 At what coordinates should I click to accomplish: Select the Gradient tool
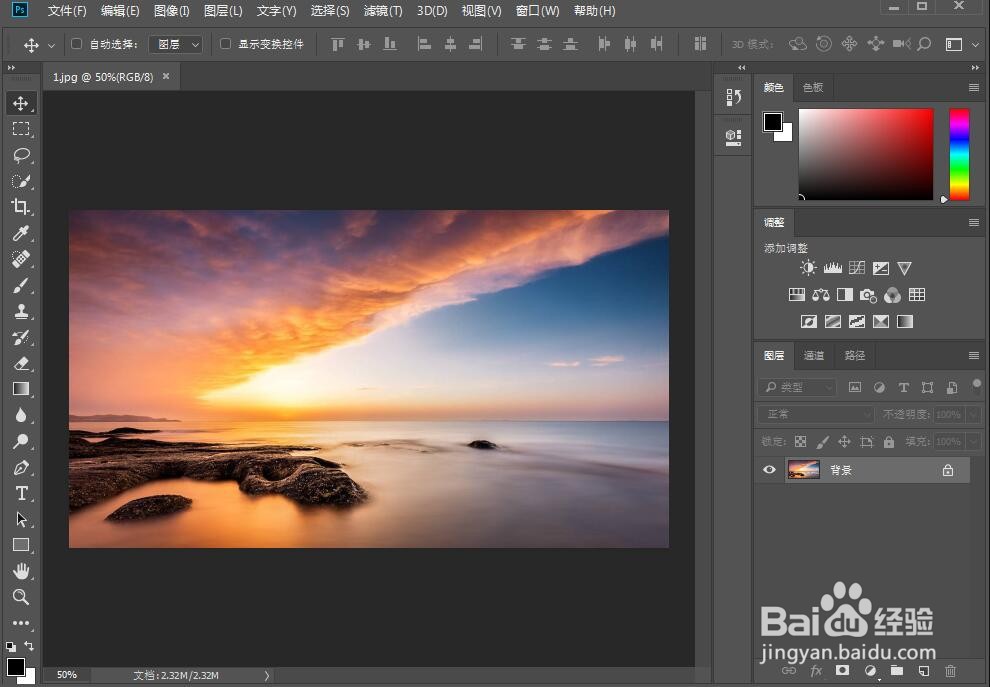tap(21, 389)
